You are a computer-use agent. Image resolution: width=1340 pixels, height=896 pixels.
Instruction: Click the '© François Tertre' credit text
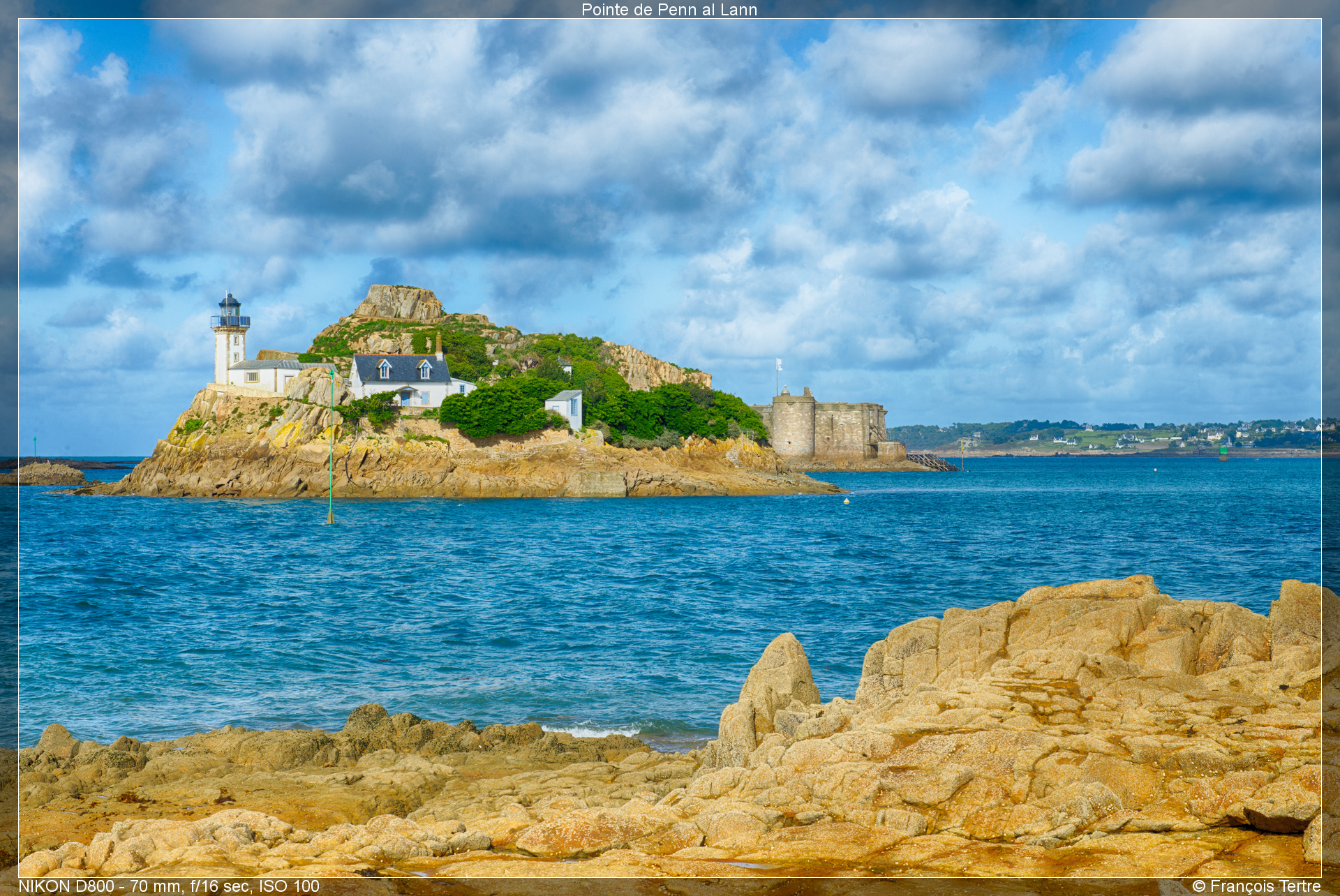pyautogui.click(x=1256, y=886)
